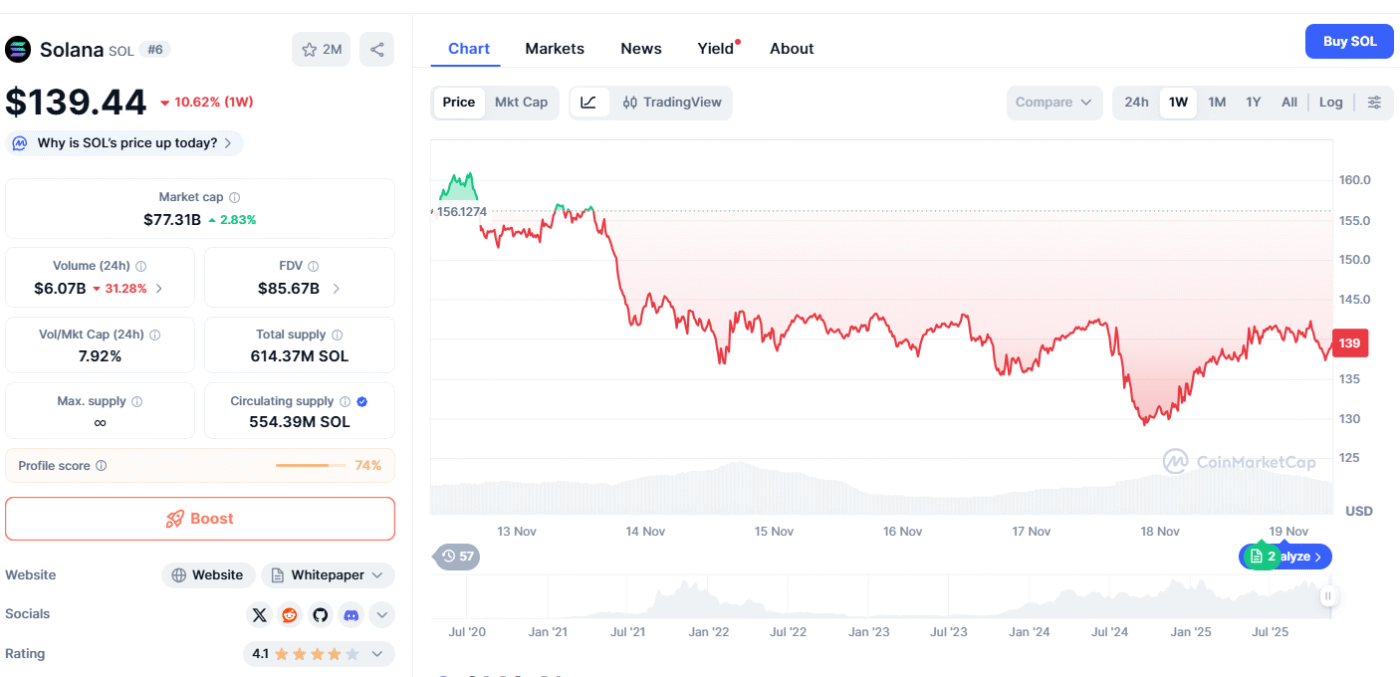Screen dimensions: 1400x677
Task: Open chart settings sliders icon
Action: point(1374,102)
